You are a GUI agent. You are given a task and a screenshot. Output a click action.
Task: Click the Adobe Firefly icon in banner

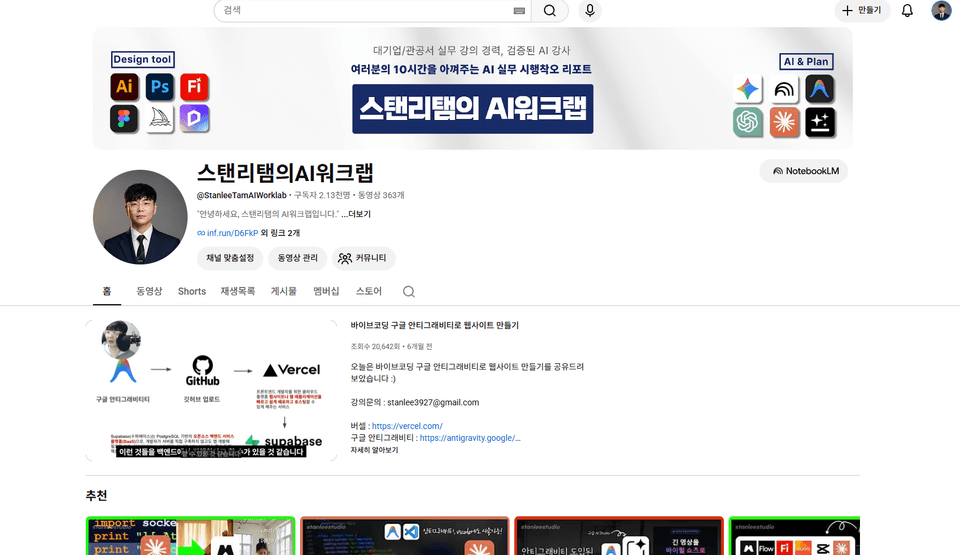pos(195,86)
